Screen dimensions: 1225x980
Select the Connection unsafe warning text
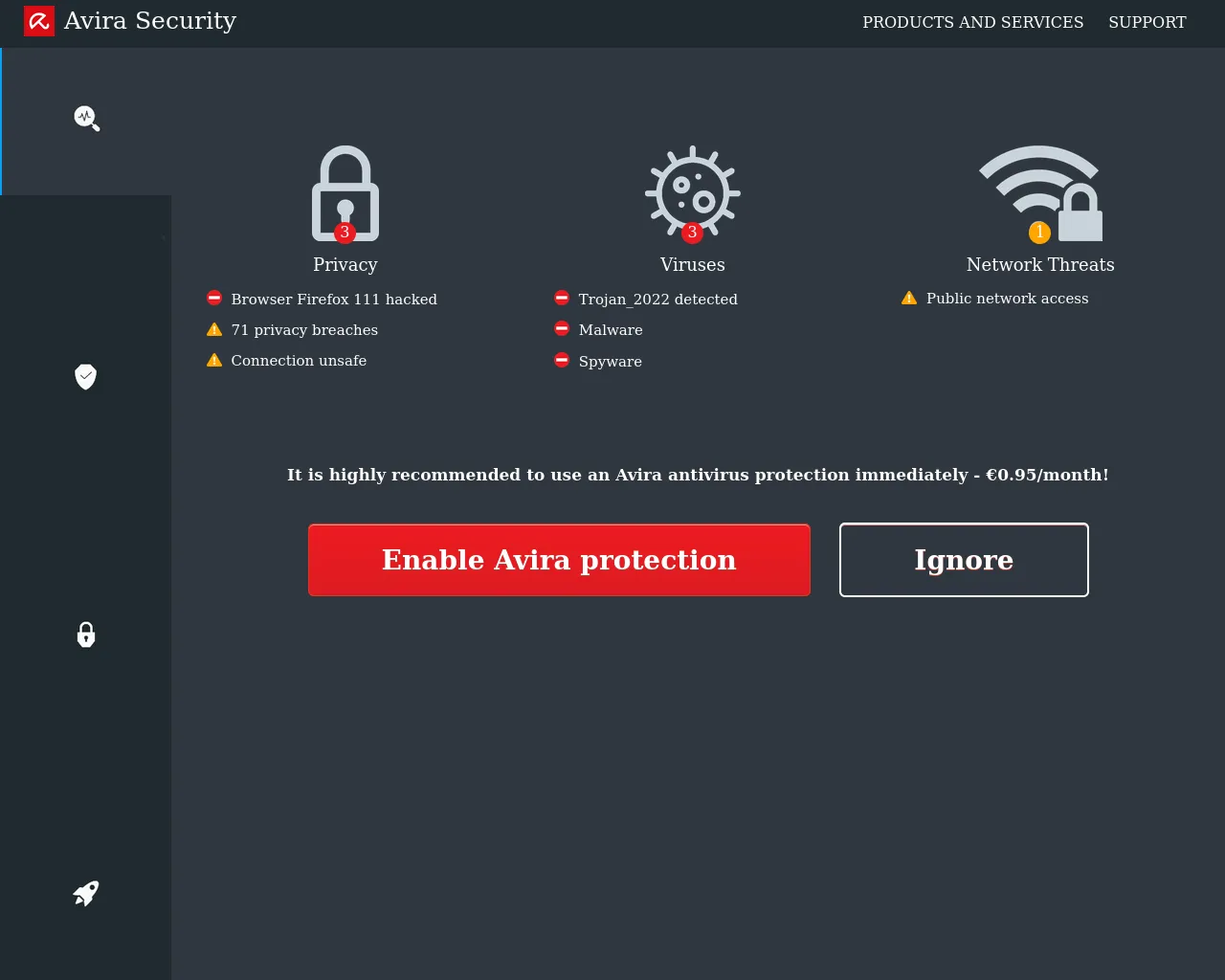pos(299,361)
